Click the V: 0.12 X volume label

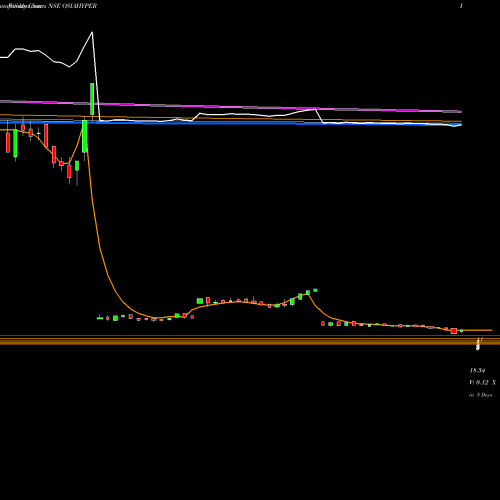click(482, 383)
